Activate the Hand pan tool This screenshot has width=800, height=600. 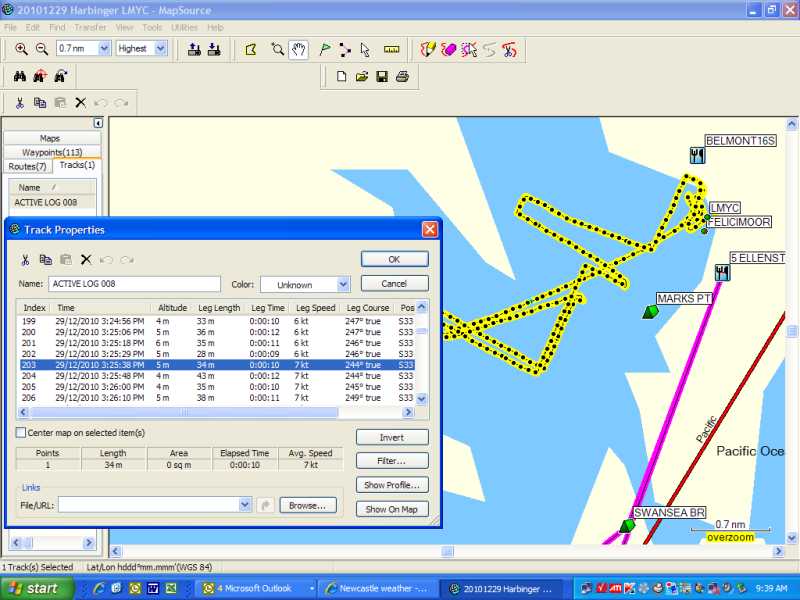pos(298,49)
